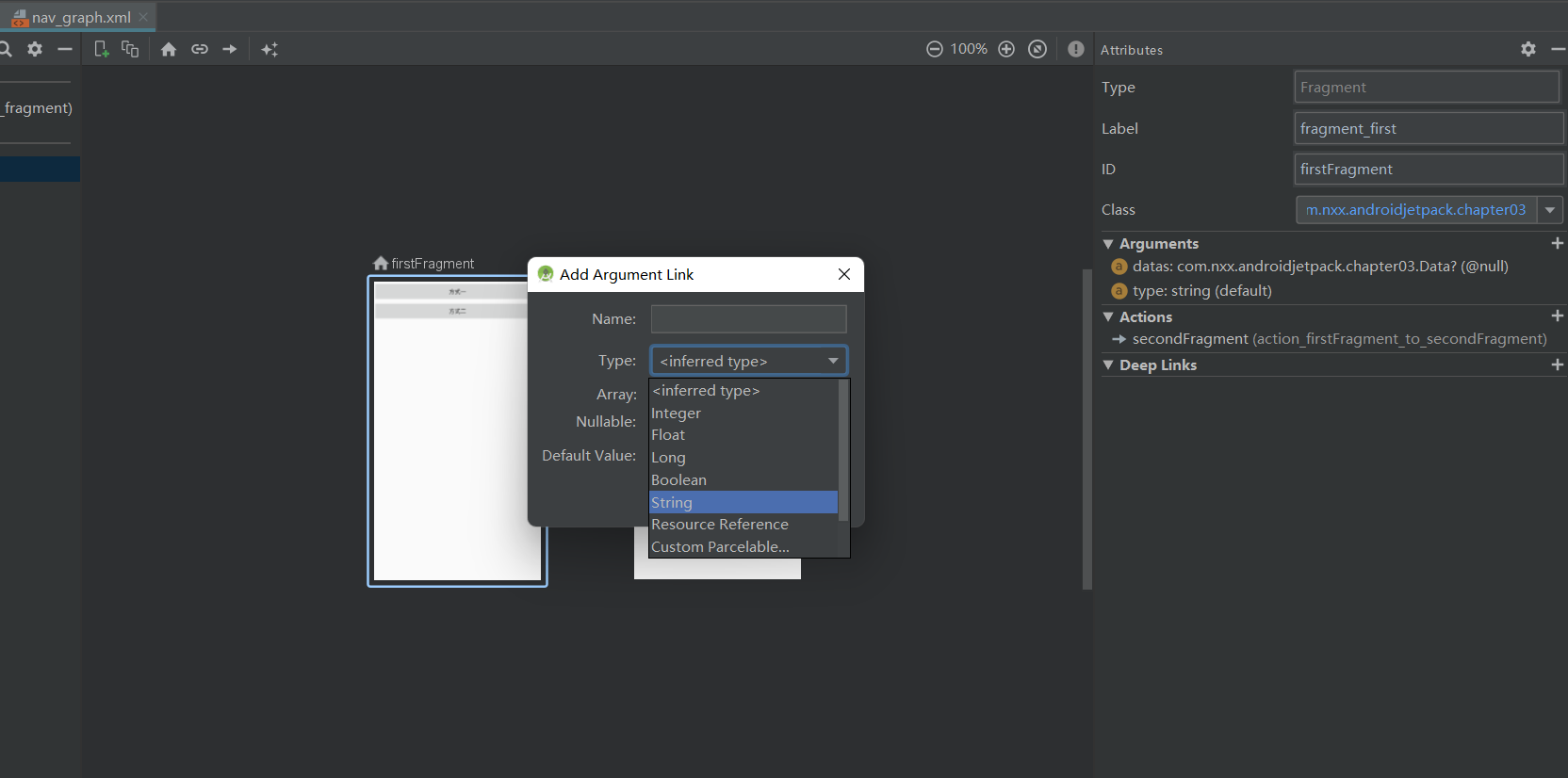1568x778 pixels.
Task: Close the Add Argument Link dialog
Action: click(844, 274)
